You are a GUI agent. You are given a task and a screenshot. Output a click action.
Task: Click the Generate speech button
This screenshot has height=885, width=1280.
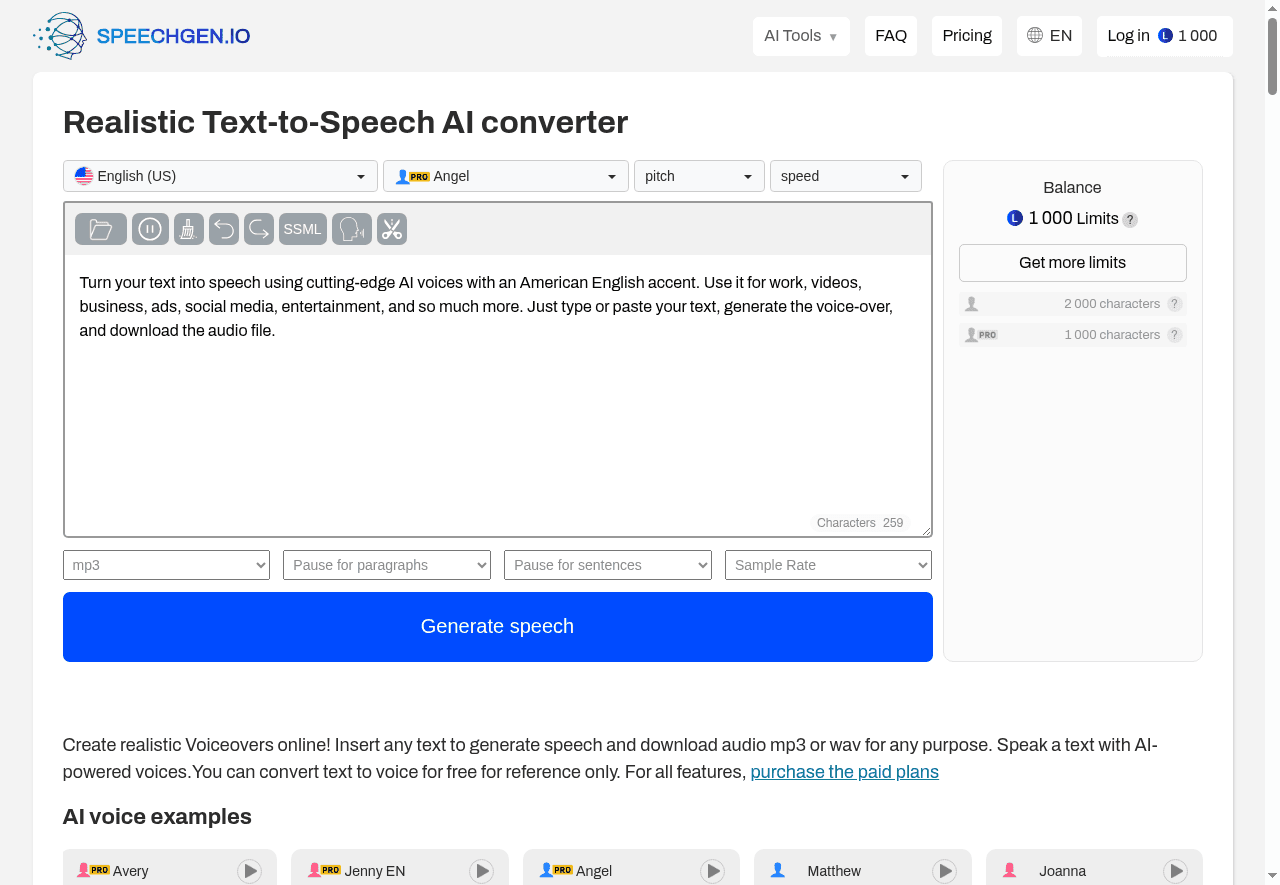click(497, 626)
